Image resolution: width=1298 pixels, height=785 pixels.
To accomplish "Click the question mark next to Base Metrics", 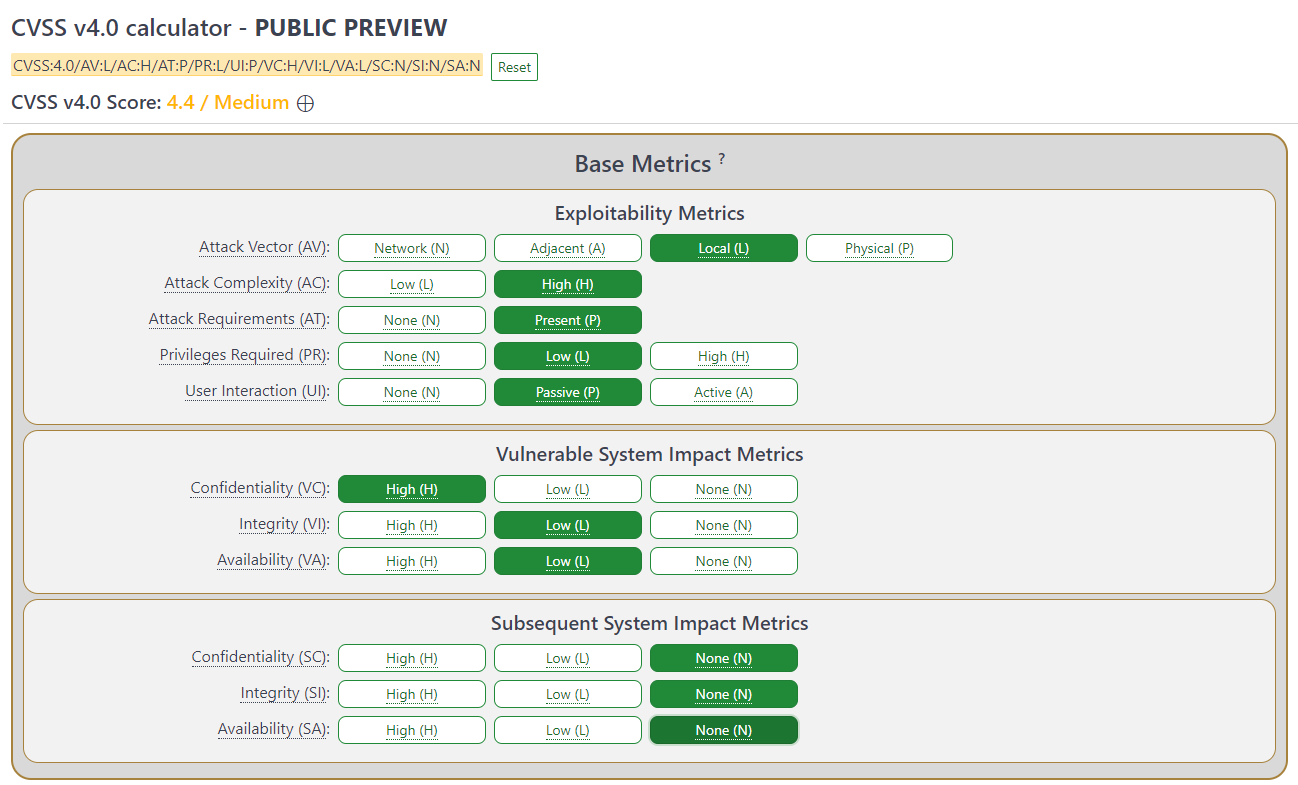I will 721,158.
